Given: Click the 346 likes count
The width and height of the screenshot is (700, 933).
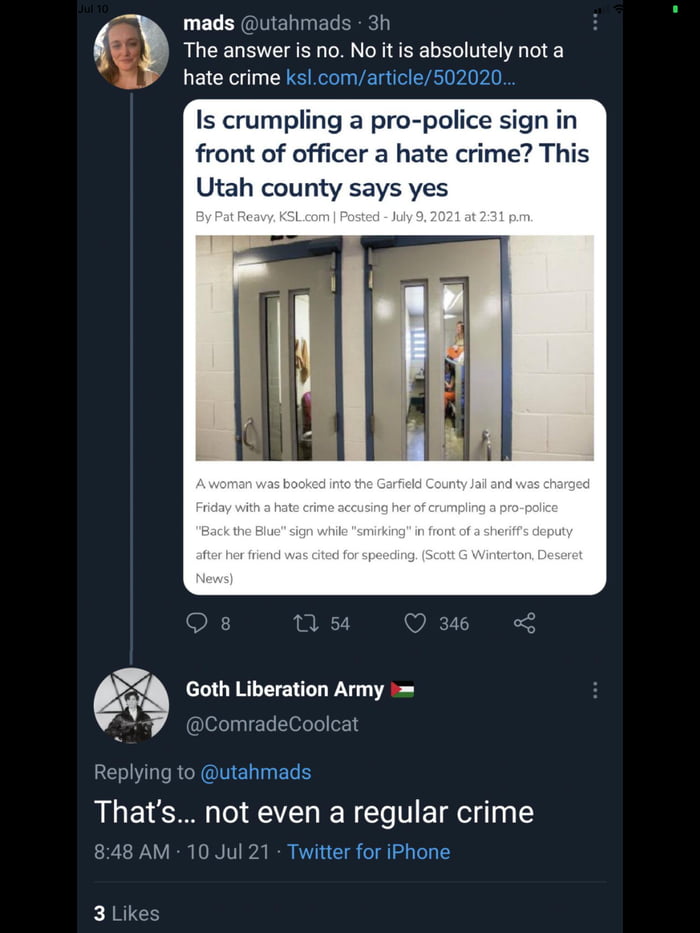Looking at the screenshot, I should 453,623.
